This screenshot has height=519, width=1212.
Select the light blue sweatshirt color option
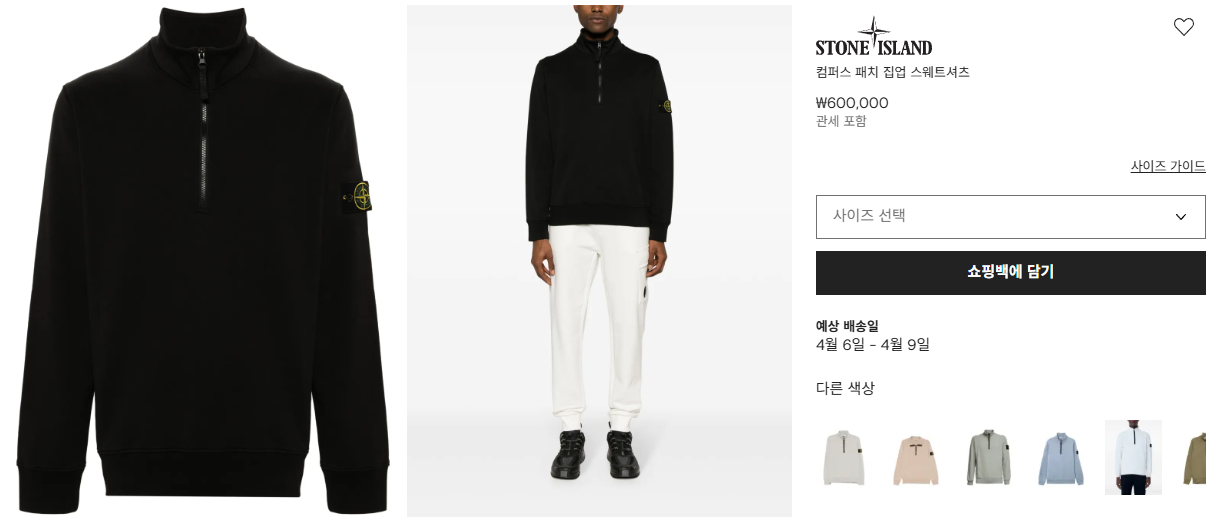coord(1060,458)
